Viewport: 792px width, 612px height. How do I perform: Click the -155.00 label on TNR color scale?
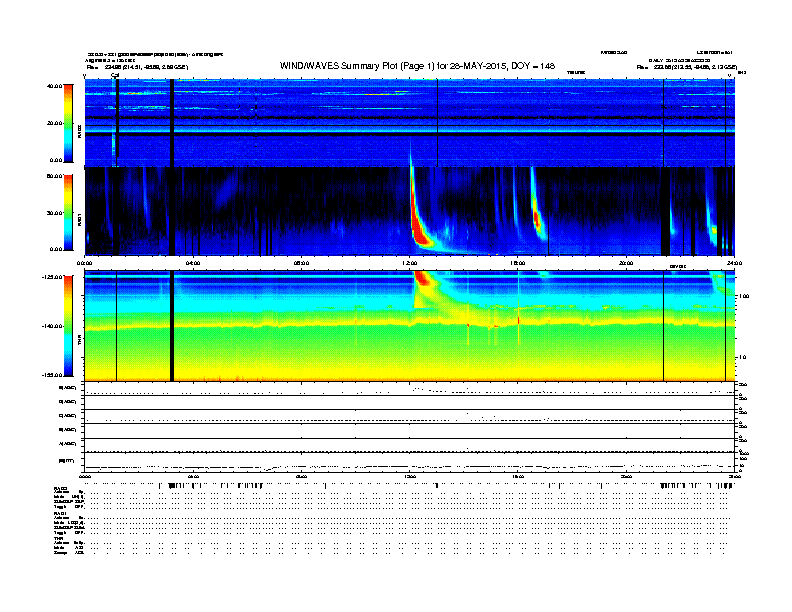click(x=52, y=375)
